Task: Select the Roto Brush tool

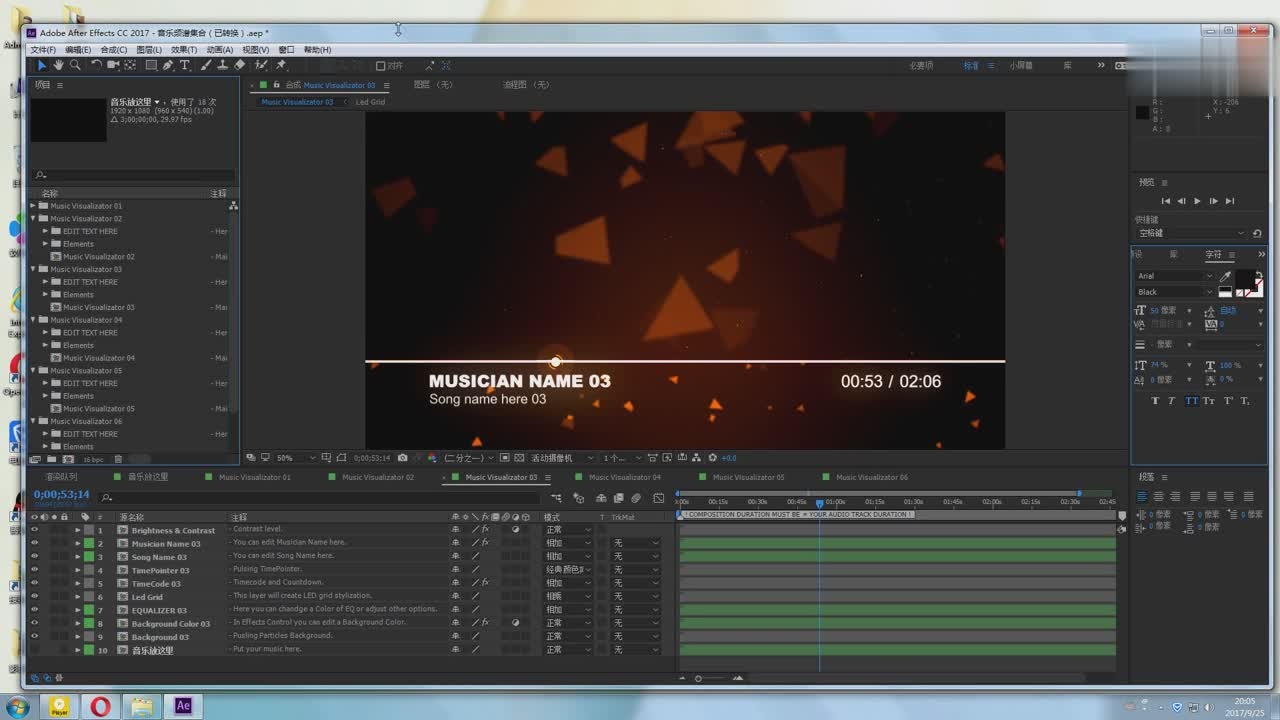Action: [260, 65]
